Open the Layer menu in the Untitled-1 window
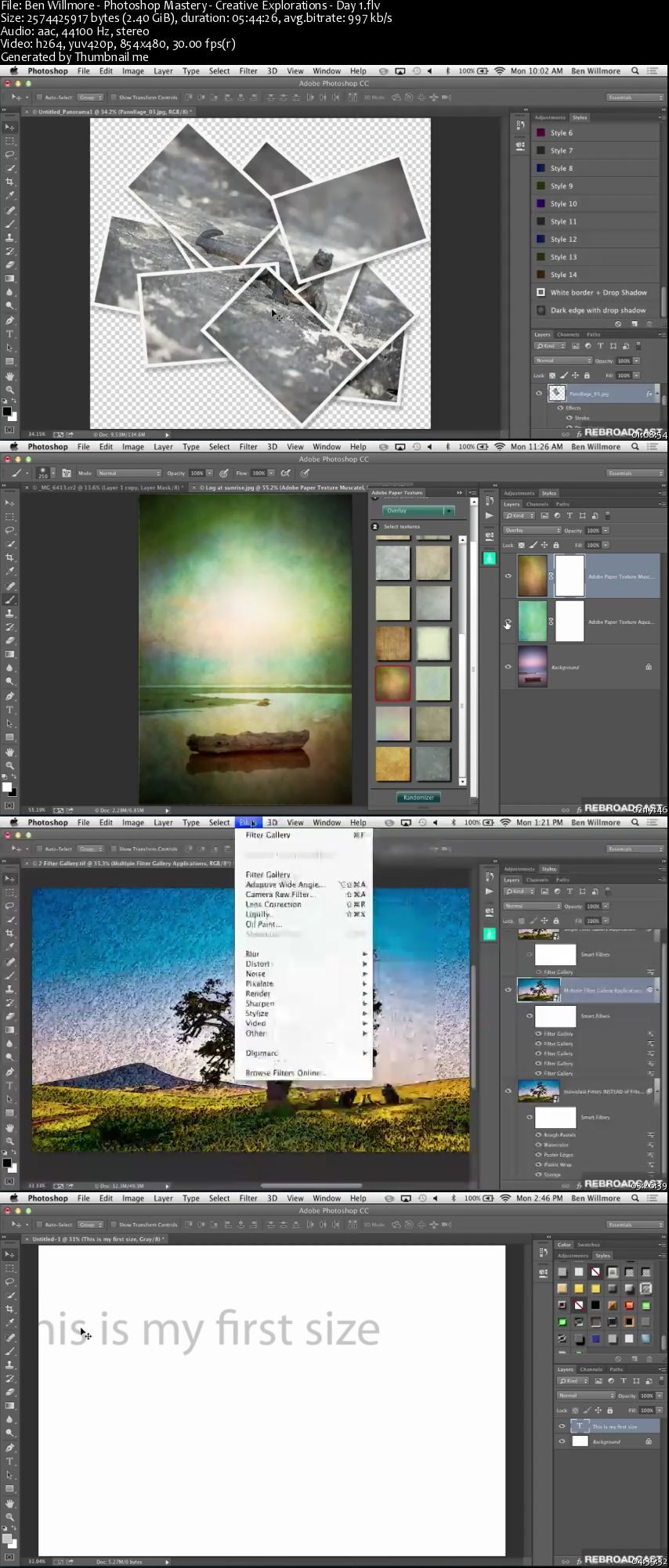 point(163,1199)
